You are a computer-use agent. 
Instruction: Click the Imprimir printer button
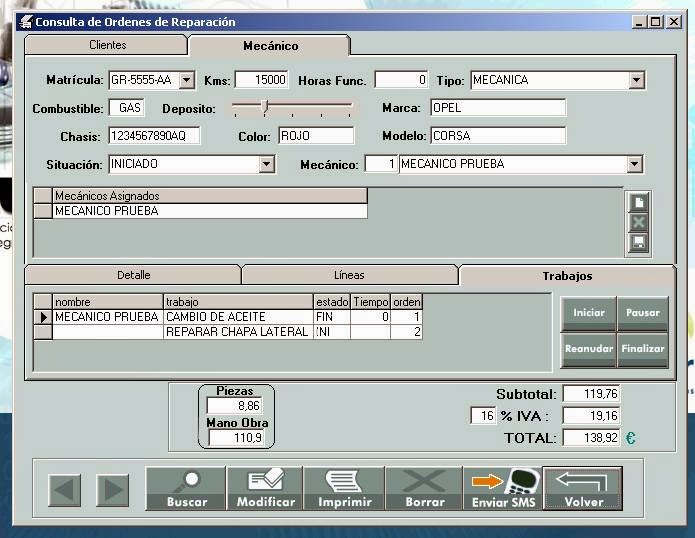pos(344,488)
